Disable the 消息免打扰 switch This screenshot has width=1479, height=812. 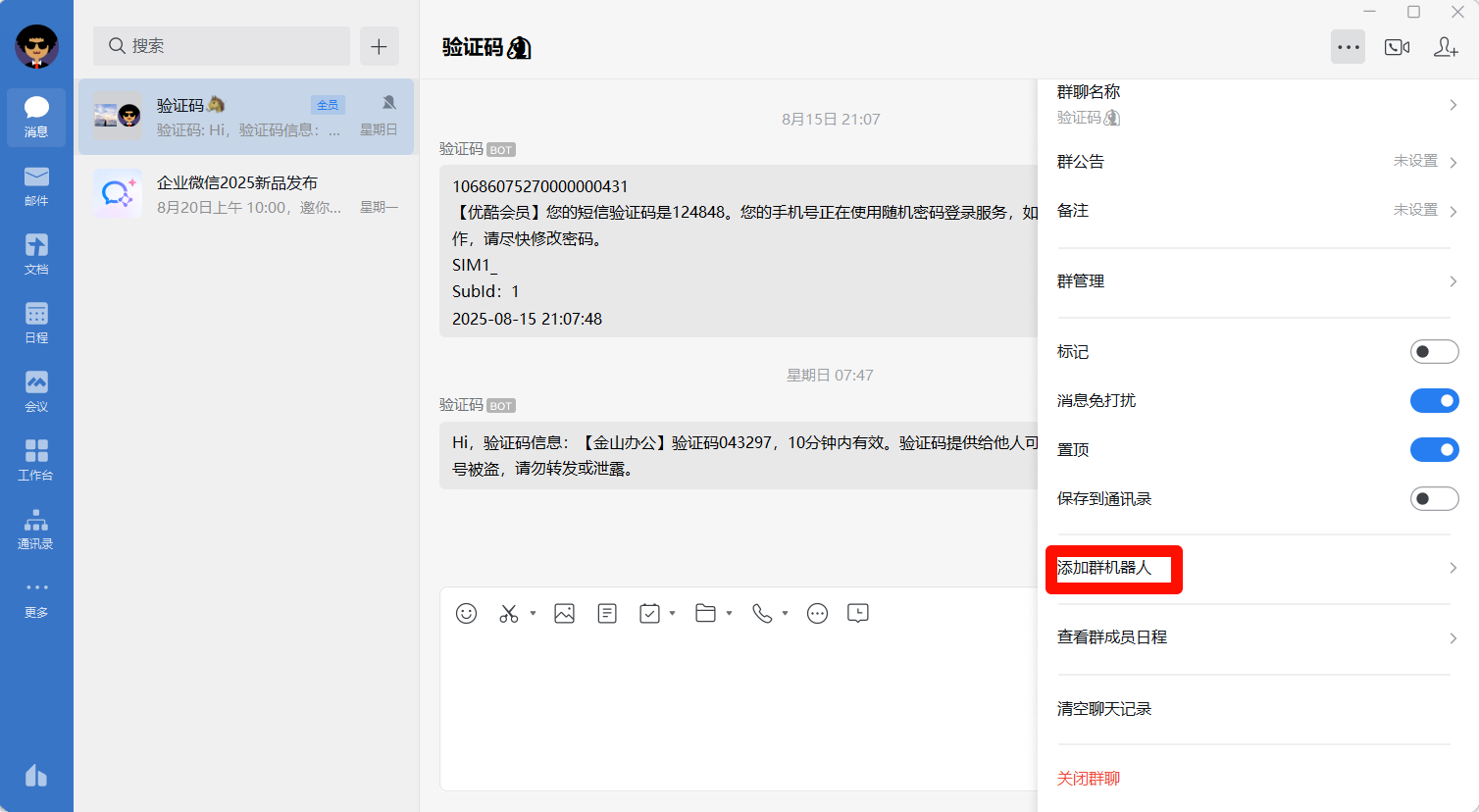tap(1434, 400)
